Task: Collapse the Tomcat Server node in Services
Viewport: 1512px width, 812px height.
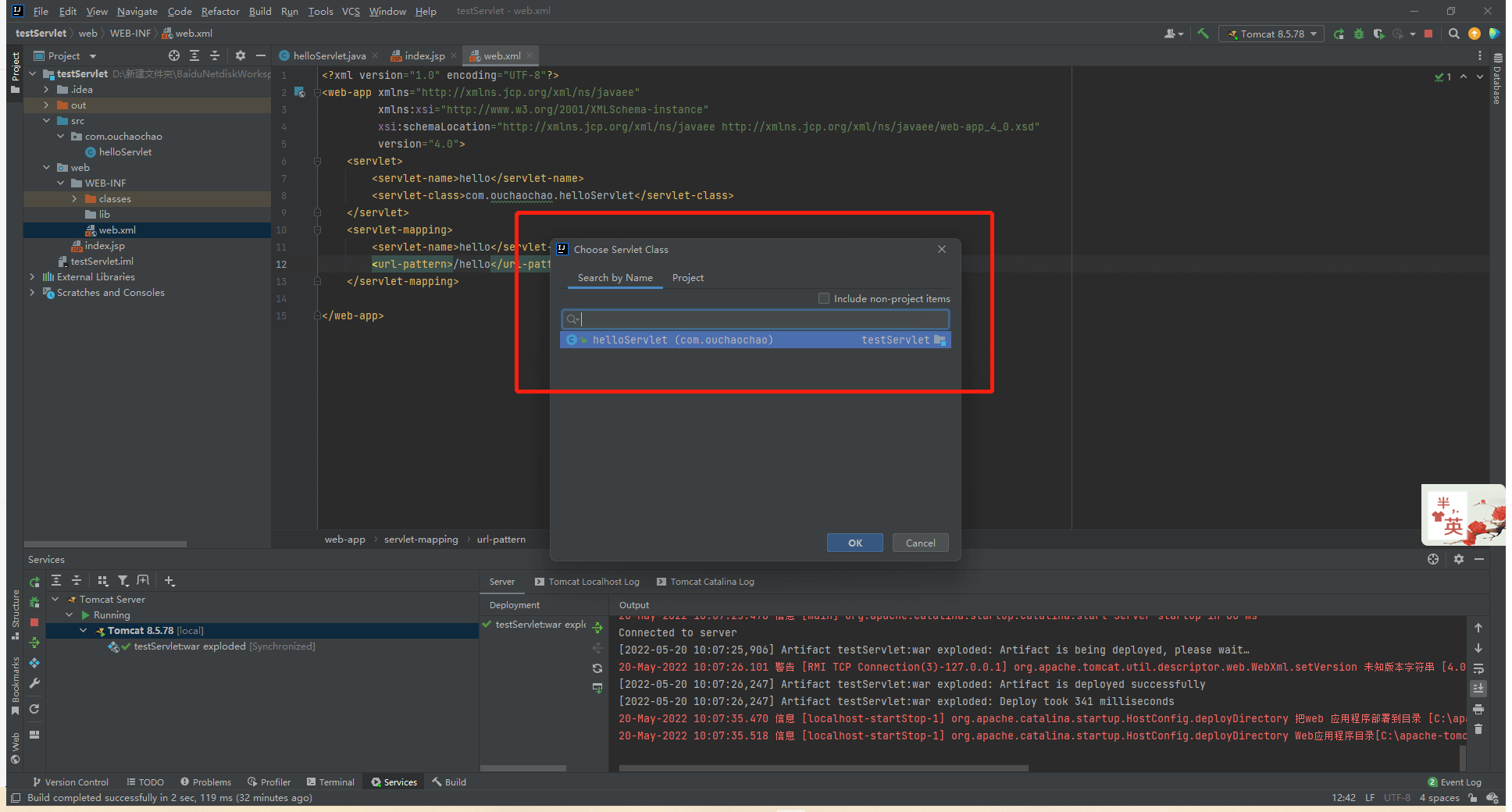Action: click(55, 600)
